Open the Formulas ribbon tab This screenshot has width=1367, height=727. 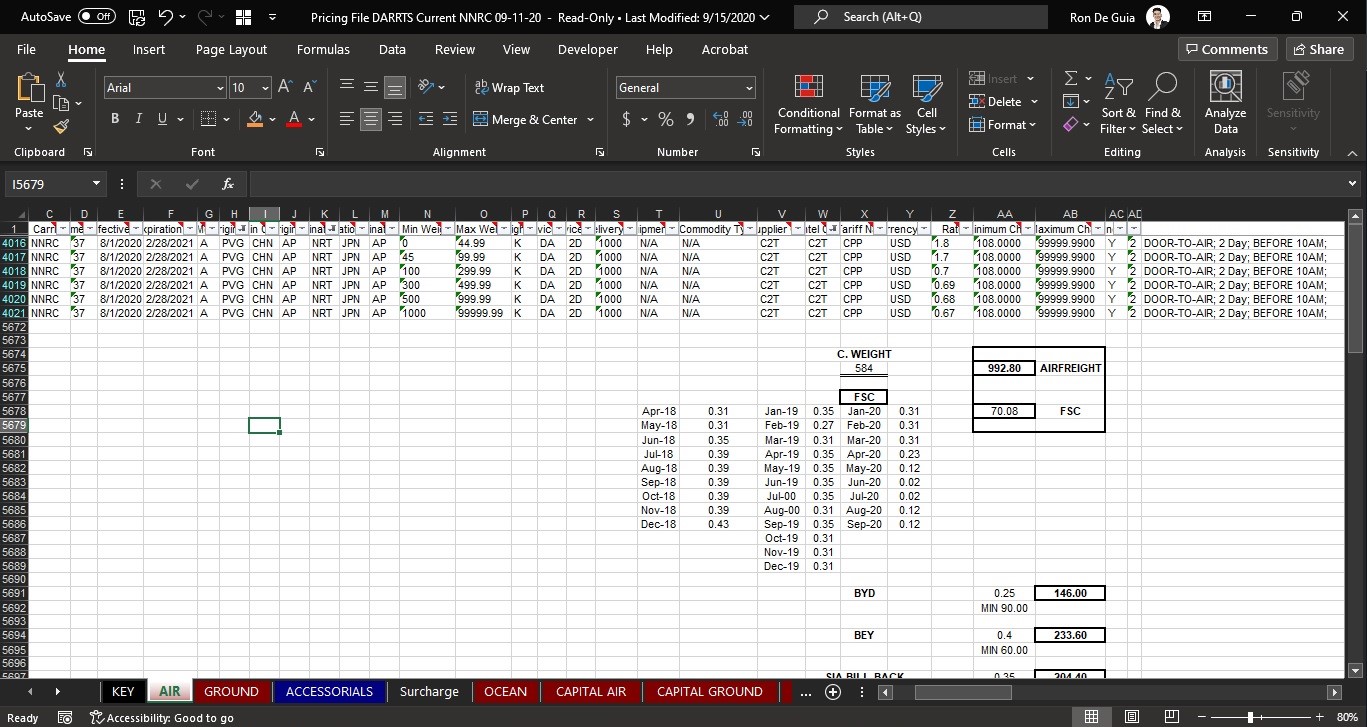pyautogui.click(x=323, y=49)
